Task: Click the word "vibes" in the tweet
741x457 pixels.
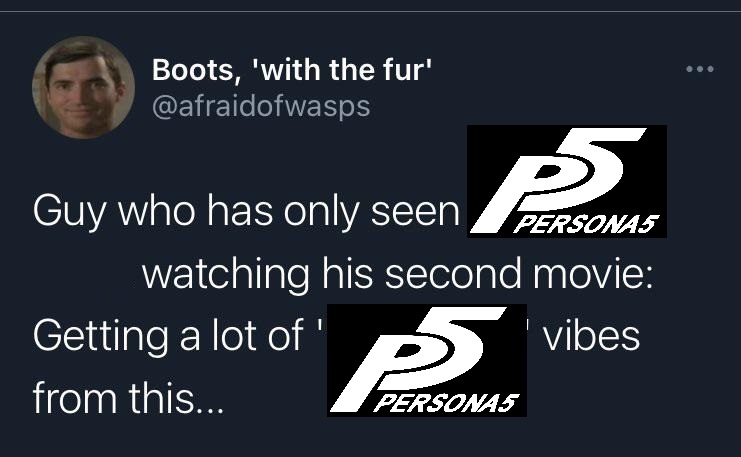Action: point(591,335)
